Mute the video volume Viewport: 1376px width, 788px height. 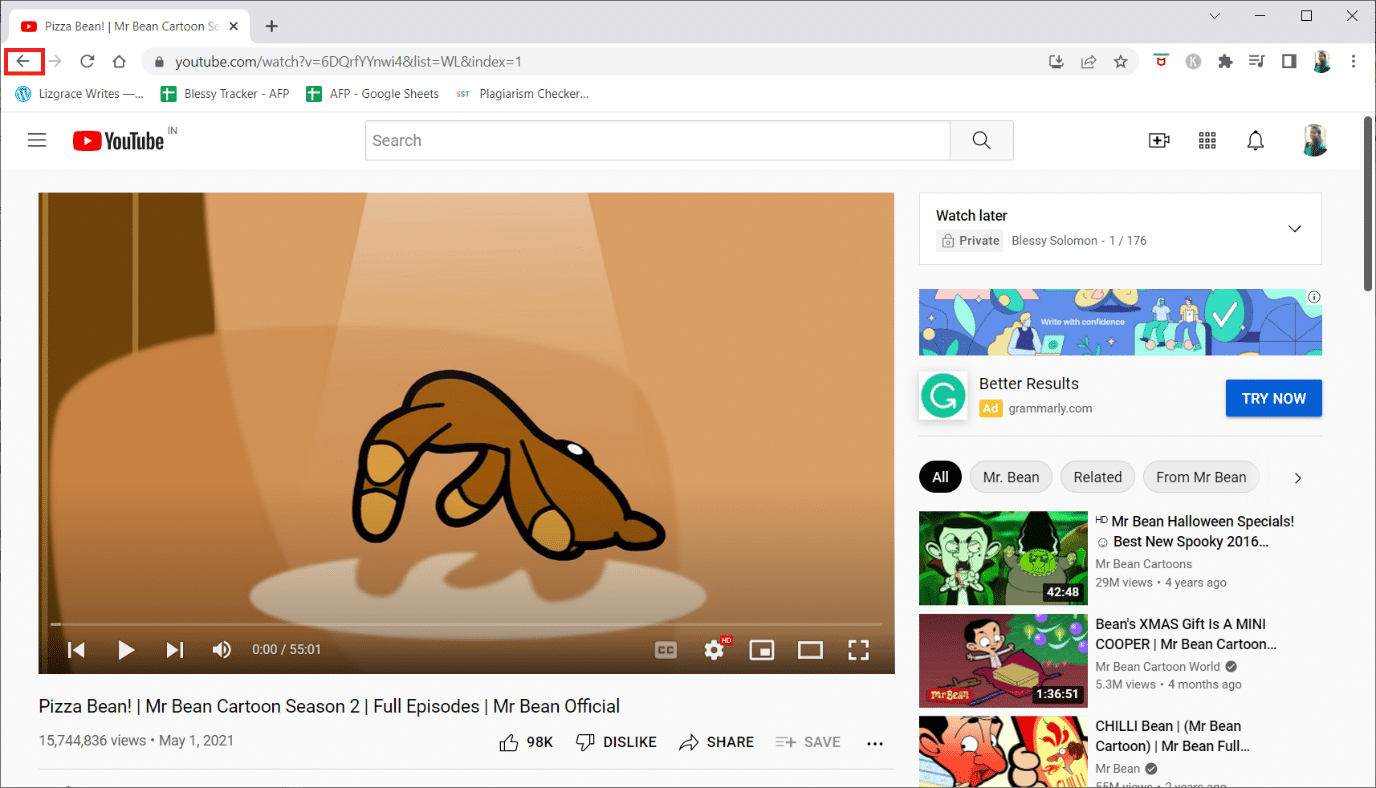tap(222, 650)
